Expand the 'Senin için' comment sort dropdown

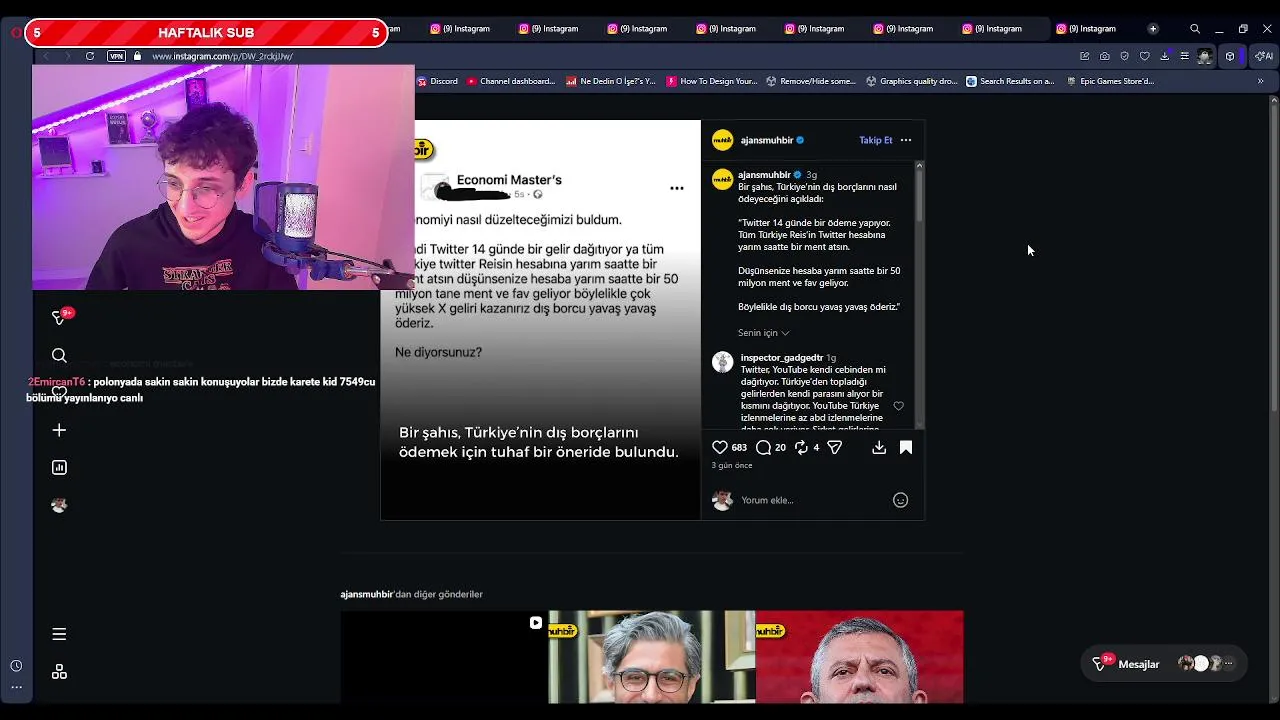[x=764, y=333]
